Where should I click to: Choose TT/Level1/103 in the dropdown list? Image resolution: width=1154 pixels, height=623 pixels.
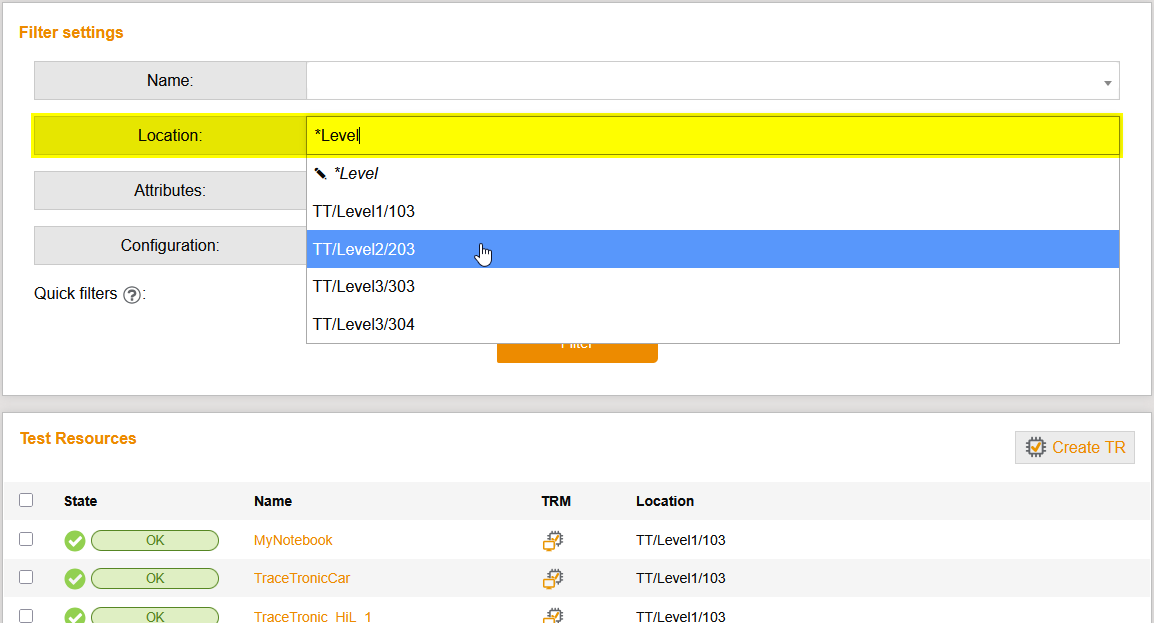pos(364,212)
